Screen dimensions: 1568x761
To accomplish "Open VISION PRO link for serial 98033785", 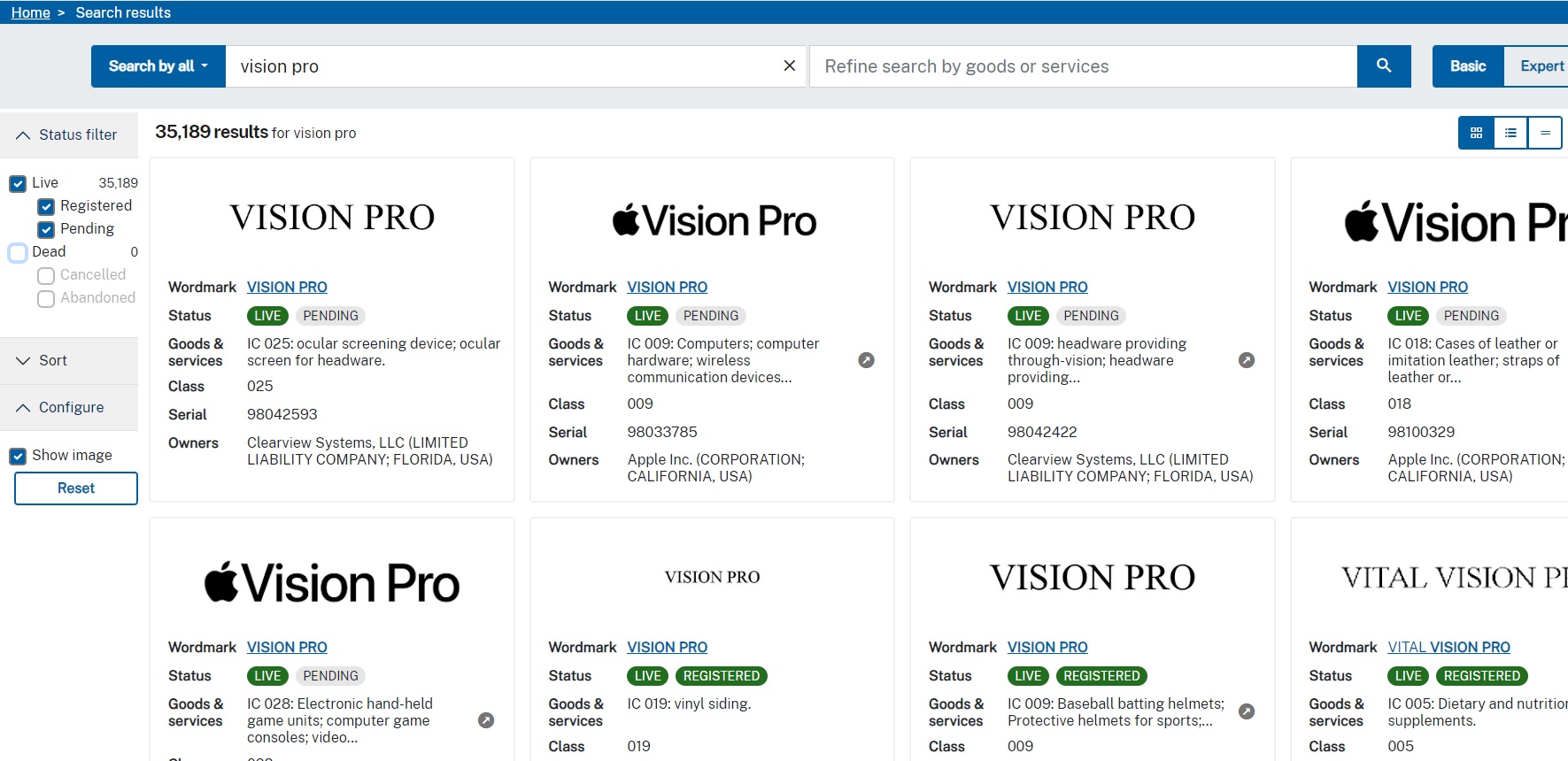I will click(x=667, y=287).
